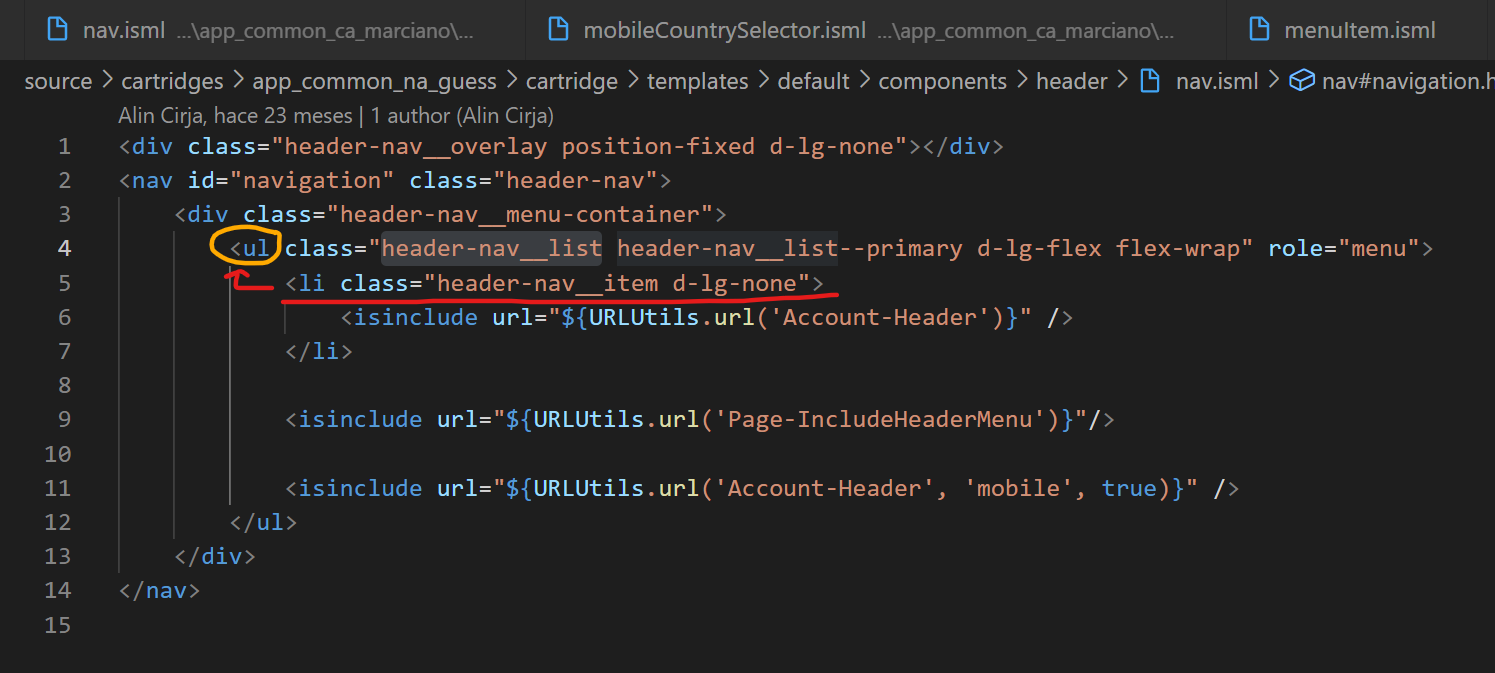Click app_common_na_guess in the breadcrumb path
This screenshot has height=673, width=1495.
pyautogui.click(x=374, y=80)
